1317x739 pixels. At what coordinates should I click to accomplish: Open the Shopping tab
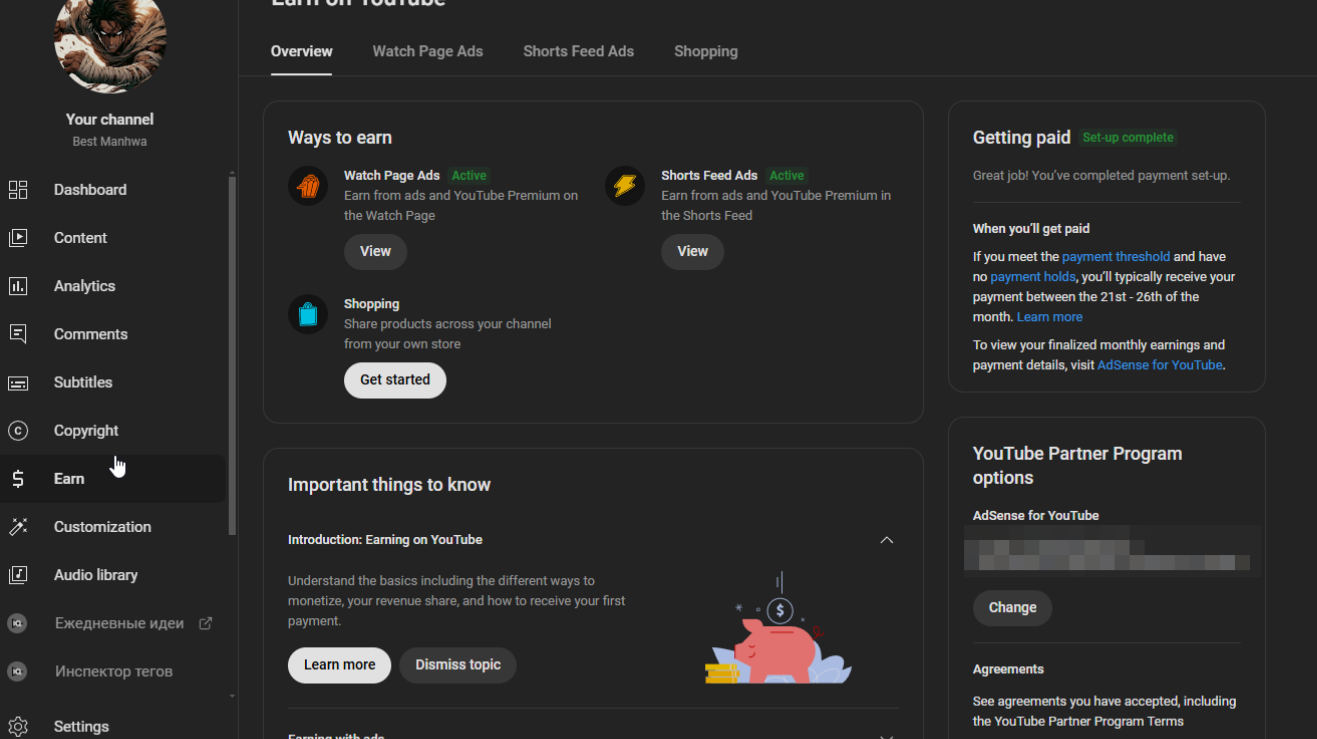(706, 51)
